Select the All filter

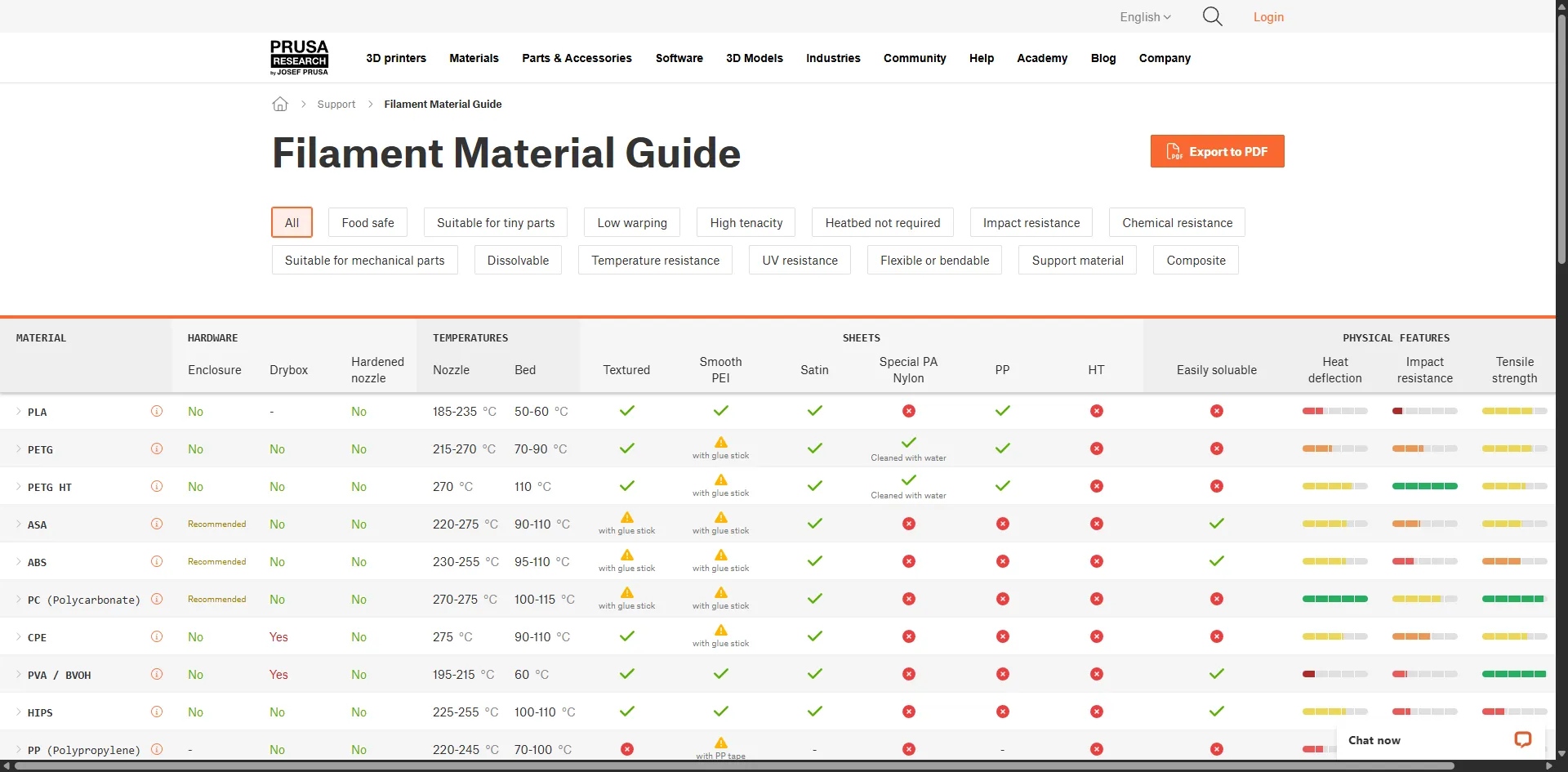pos(292,222)
